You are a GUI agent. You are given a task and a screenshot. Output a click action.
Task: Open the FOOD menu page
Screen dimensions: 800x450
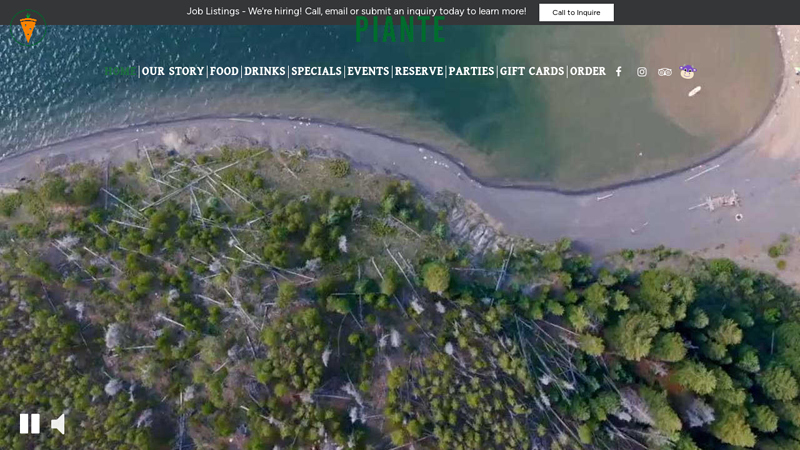[224, 71]
